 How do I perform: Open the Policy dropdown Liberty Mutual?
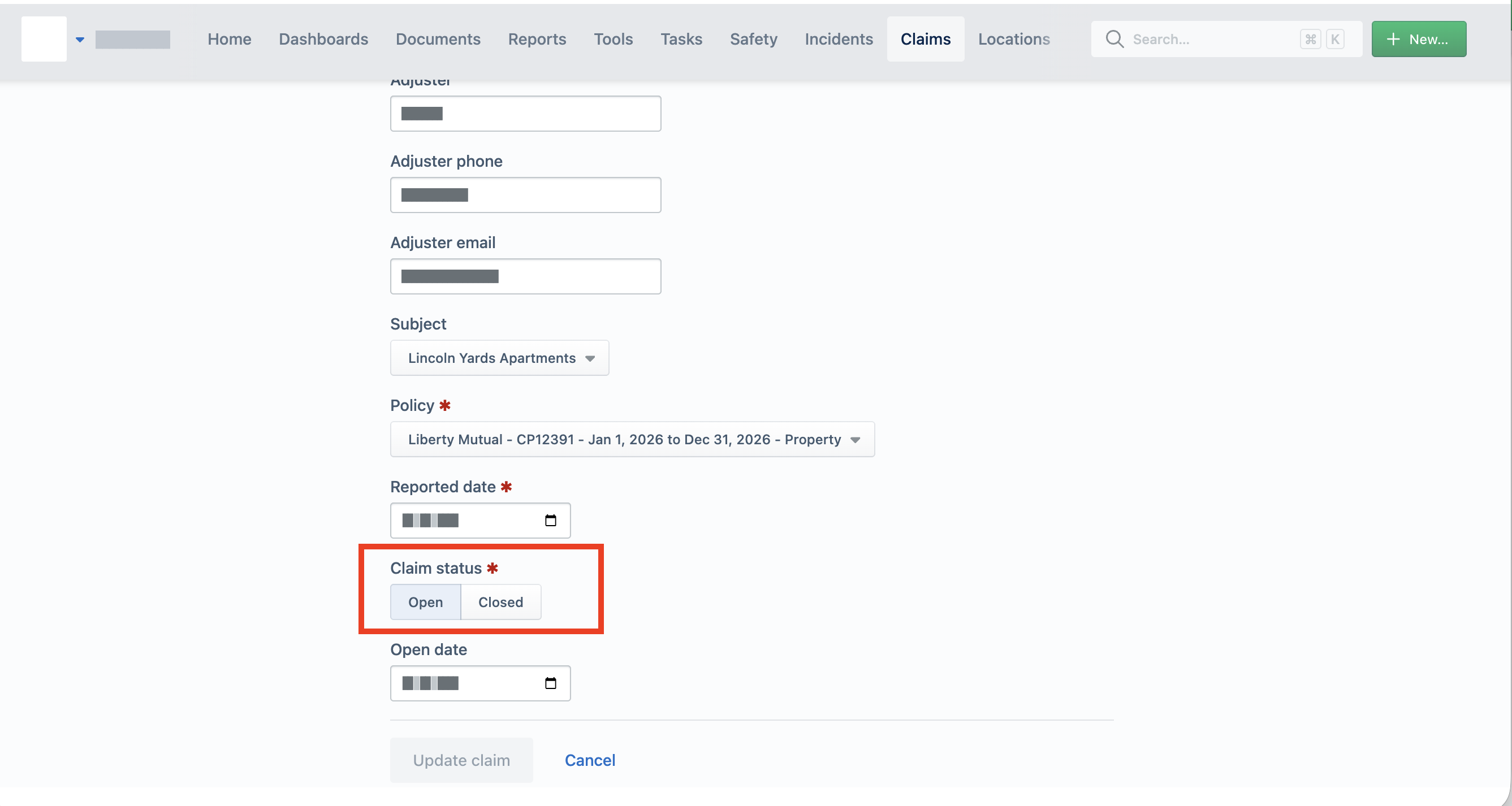632,439
